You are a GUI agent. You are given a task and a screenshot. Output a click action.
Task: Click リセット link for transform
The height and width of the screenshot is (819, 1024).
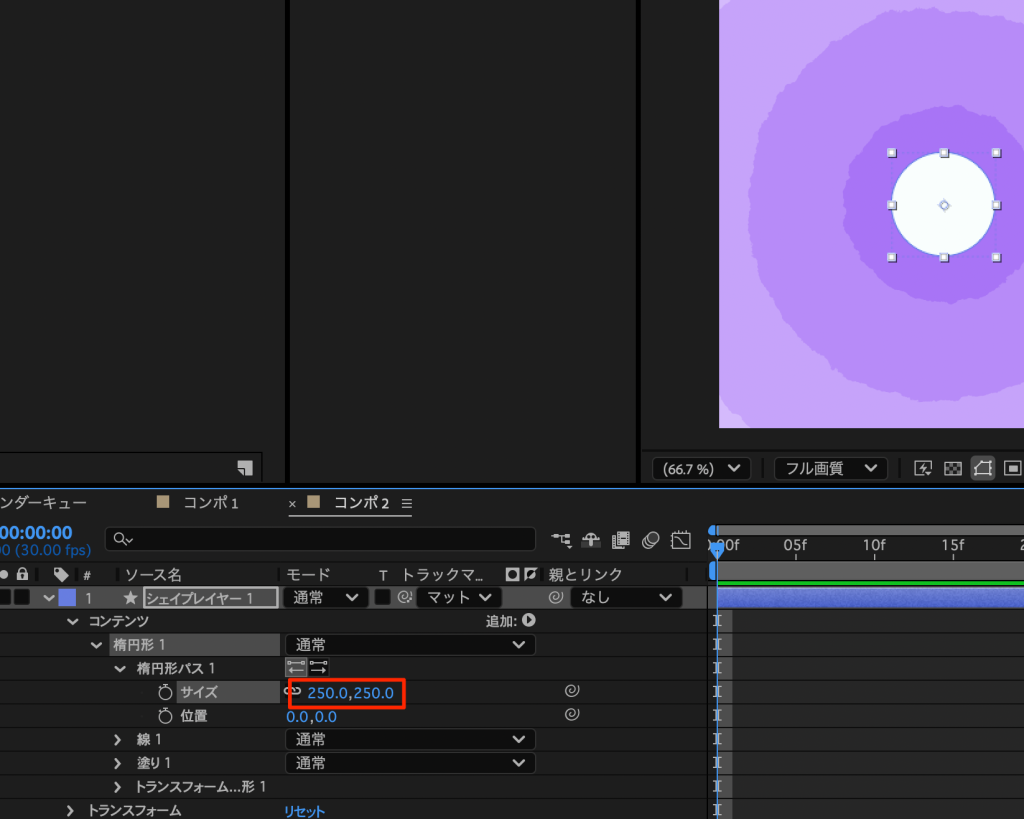(304, 811)
